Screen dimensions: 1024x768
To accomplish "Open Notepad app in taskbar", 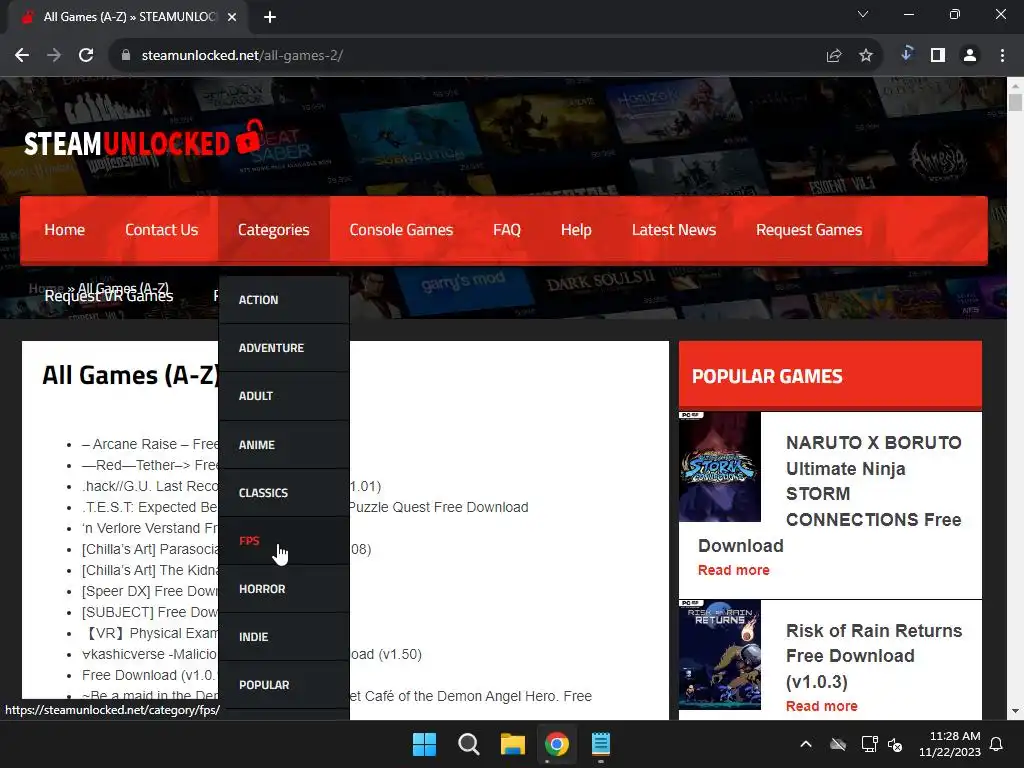I will 601,744.
